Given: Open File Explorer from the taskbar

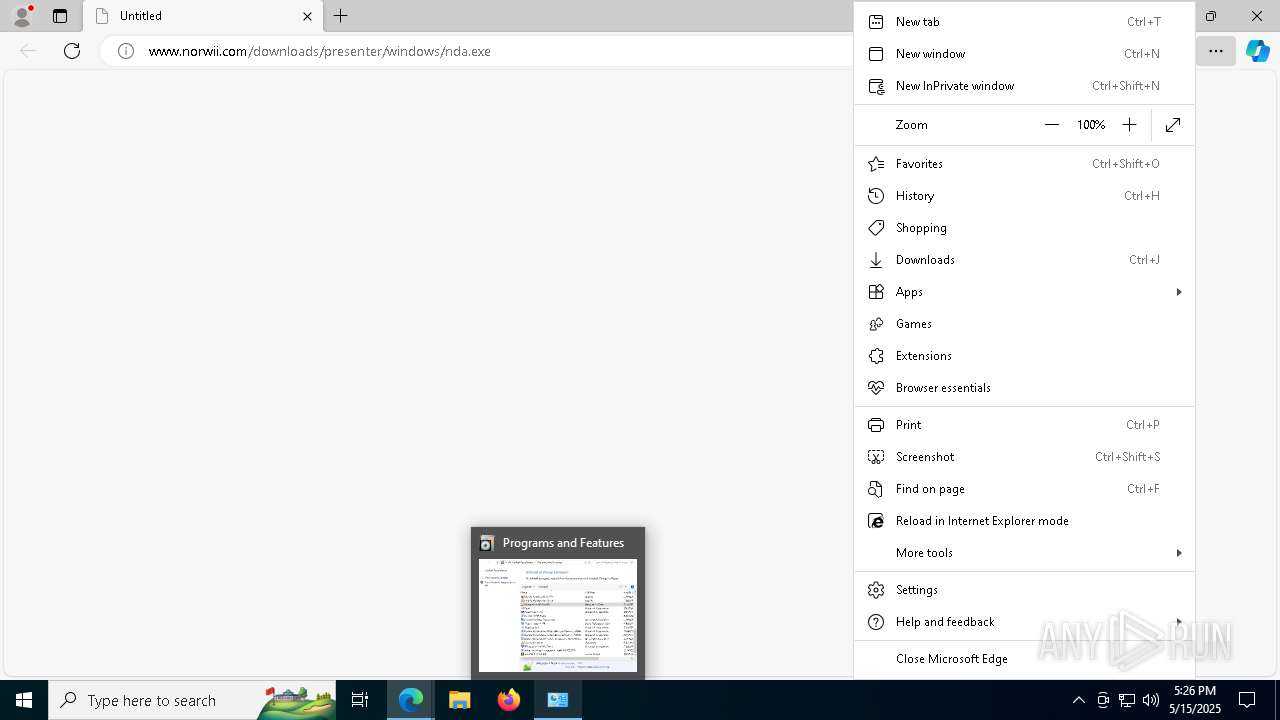Looking at the screenshot, I should 460,700.
